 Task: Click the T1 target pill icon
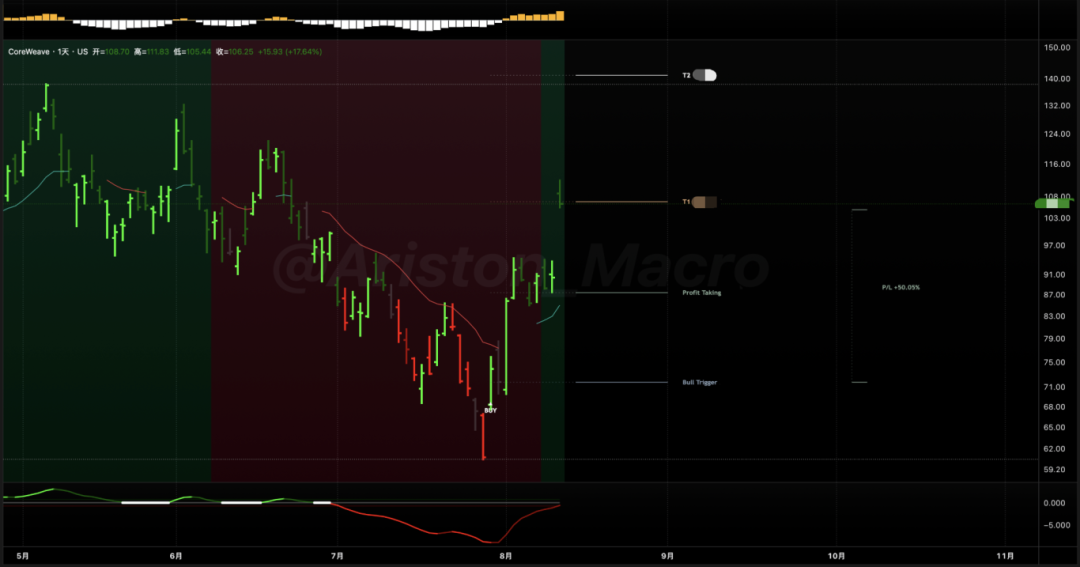[x=705, y=202]
